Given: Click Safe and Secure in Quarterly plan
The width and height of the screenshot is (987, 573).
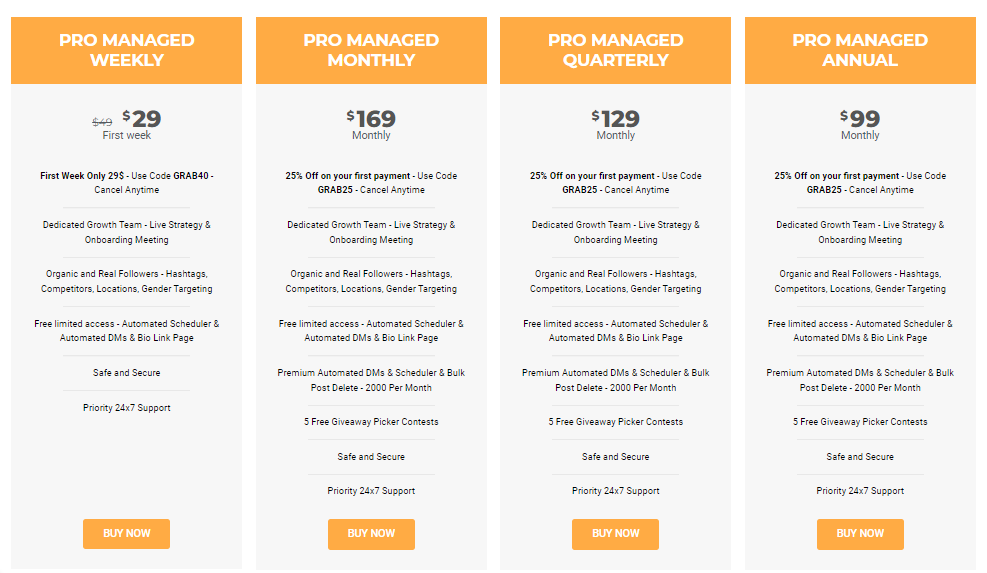Looking at the screenshot, I should pyautogui.click(x=615, y=457).
